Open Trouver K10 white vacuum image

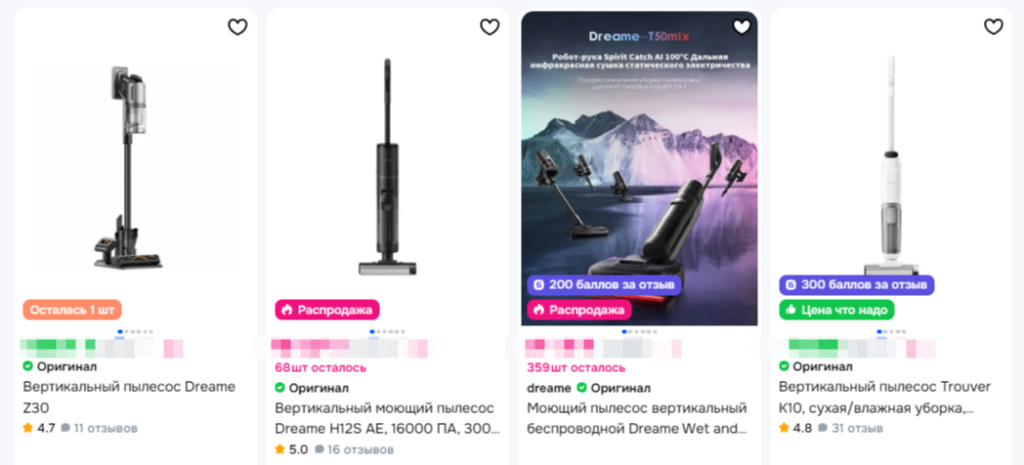891,167
